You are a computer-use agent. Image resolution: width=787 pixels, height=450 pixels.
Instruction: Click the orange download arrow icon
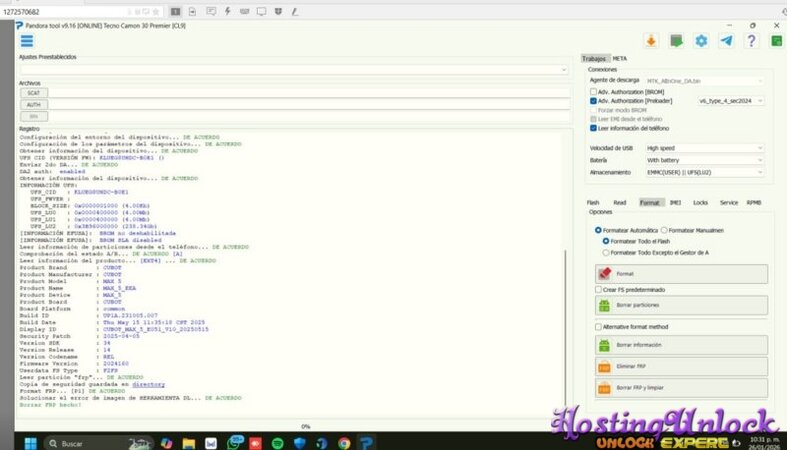point(650,41)
